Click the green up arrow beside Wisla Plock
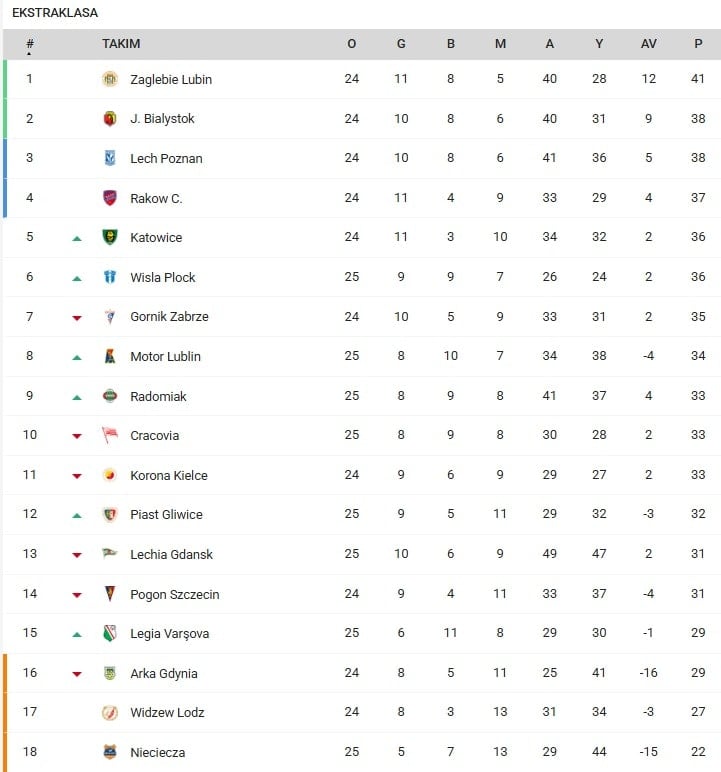 [x=77, y=278]
